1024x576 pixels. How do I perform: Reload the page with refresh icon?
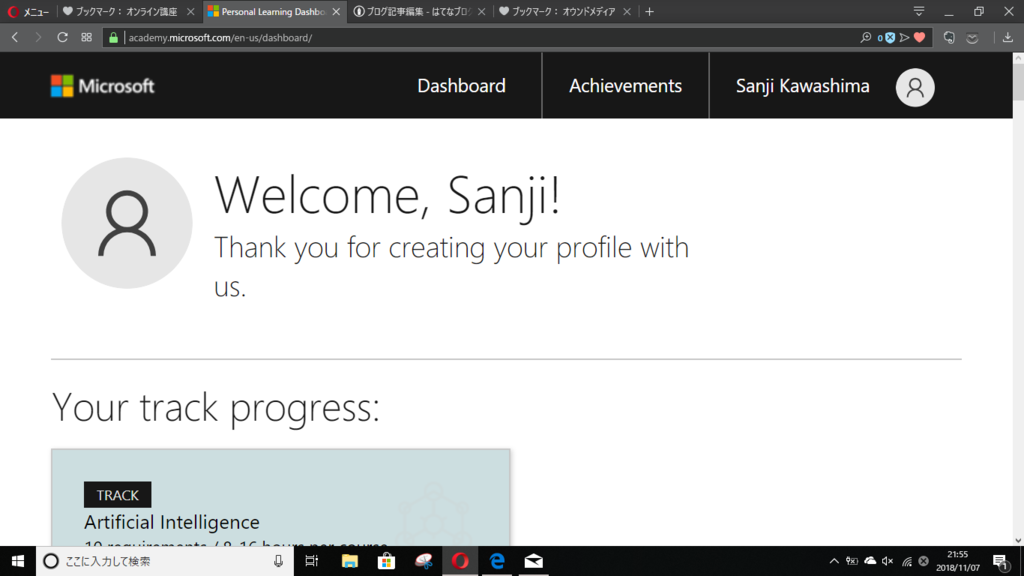pos(62,38)
